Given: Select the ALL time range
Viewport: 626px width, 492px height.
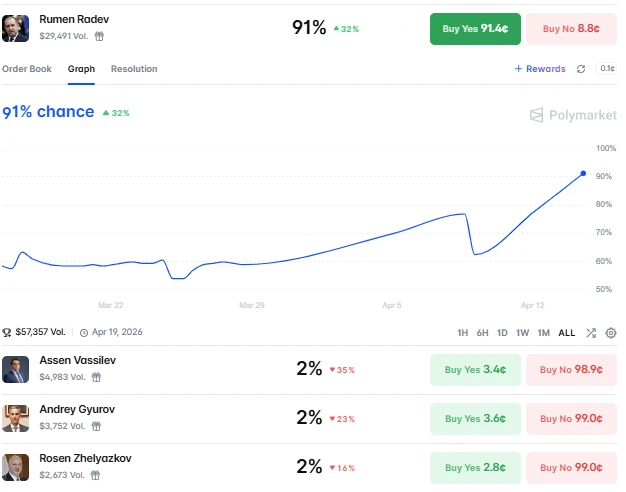Looking at the screenshot, I should pos(567,333).
